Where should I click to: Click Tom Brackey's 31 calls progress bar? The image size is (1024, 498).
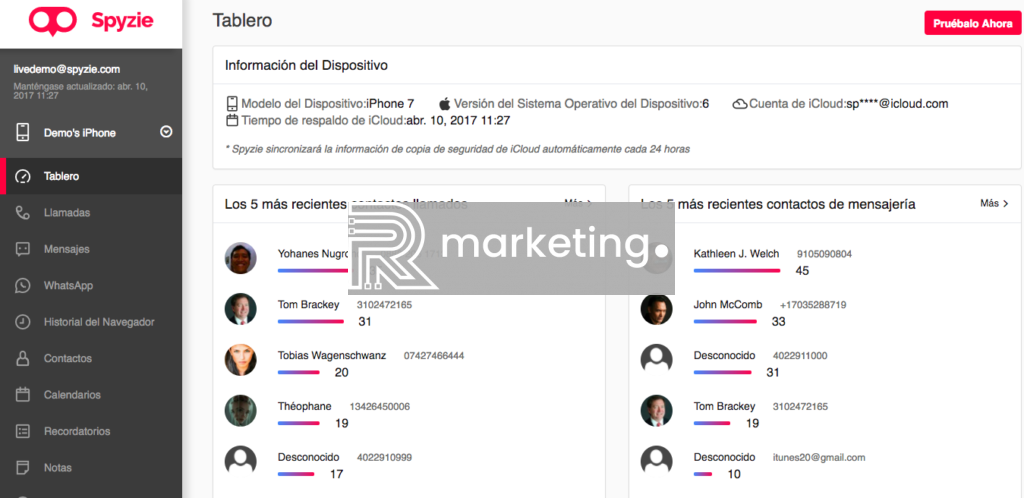tap(310, 321)
